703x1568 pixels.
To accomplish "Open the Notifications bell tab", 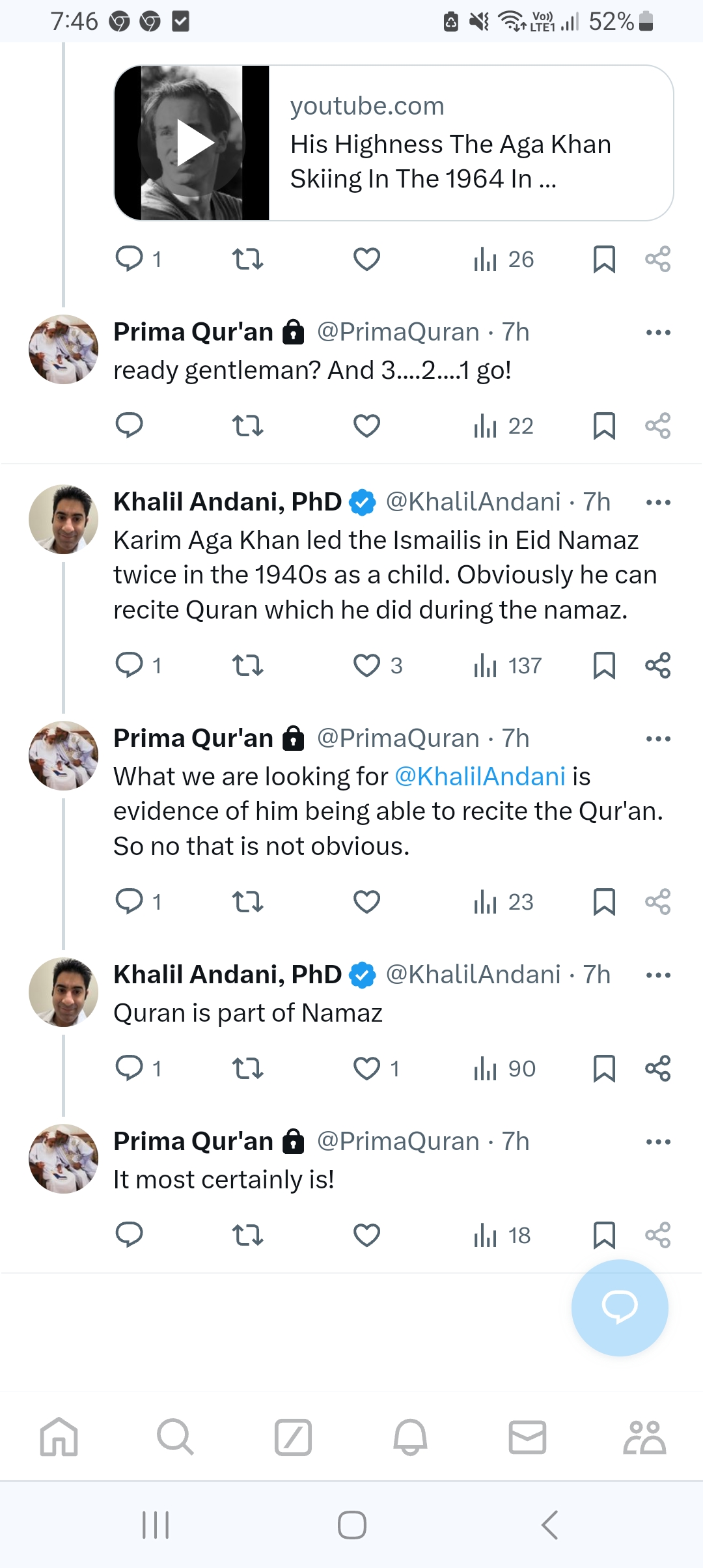I will [410, 1436].
